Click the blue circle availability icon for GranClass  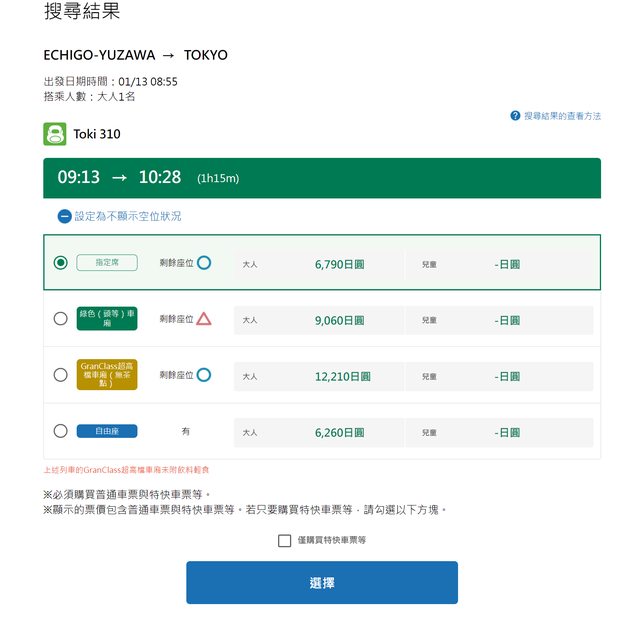pyautogui.click(x=204, y=375)
